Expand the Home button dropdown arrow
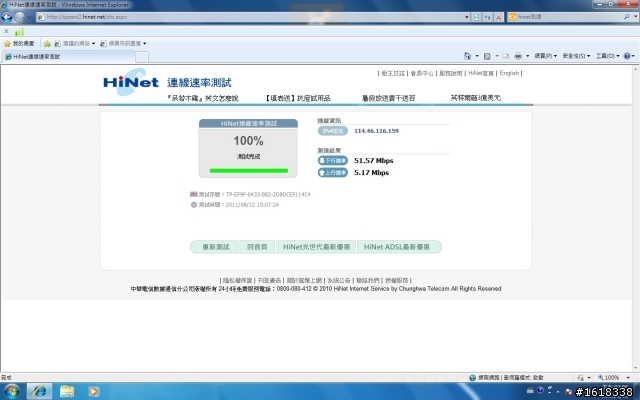The image size is (640, 400). (x=477, y=56)
